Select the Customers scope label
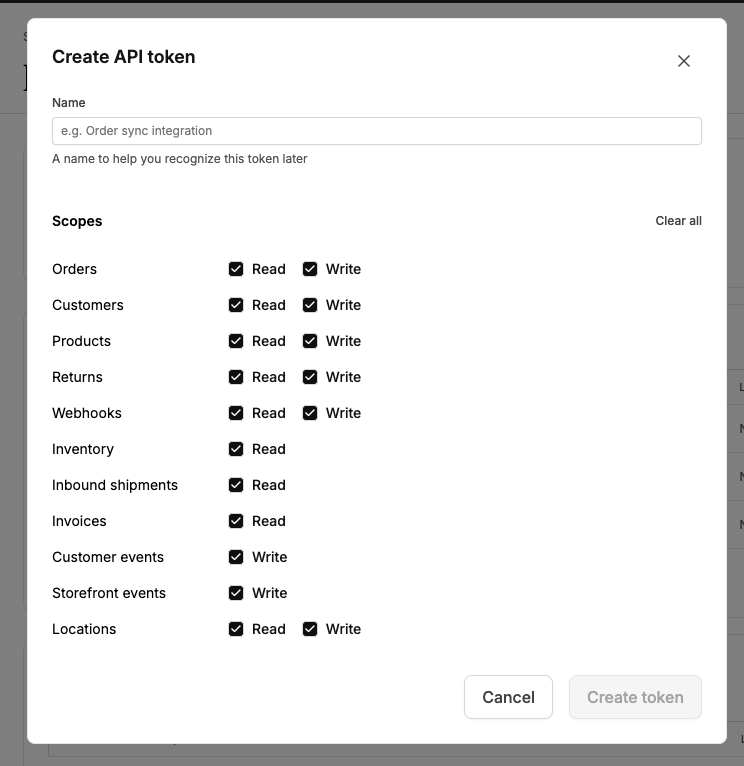744x766 pixels. click(x=88, y=305)
